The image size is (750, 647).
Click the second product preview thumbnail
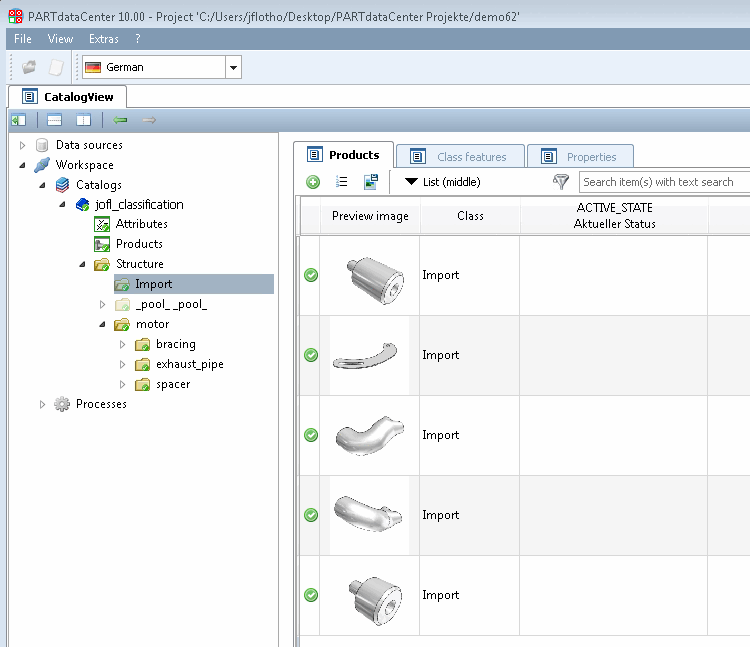[370, 355]
